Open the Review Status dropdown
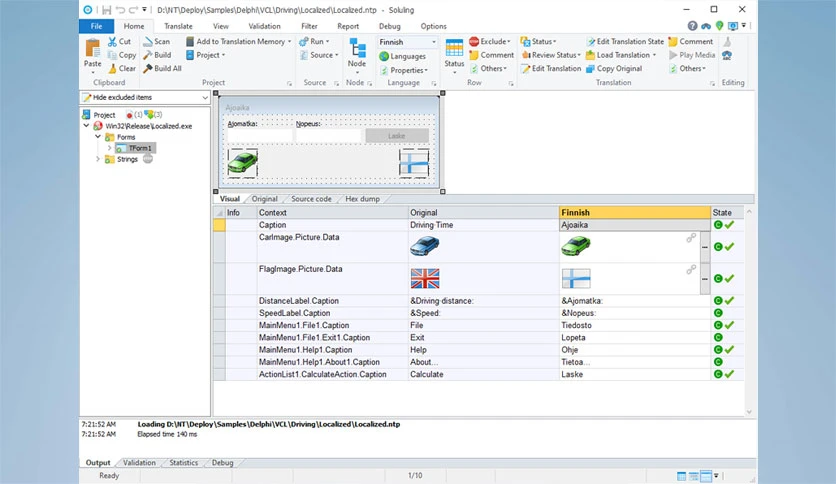 551,55
